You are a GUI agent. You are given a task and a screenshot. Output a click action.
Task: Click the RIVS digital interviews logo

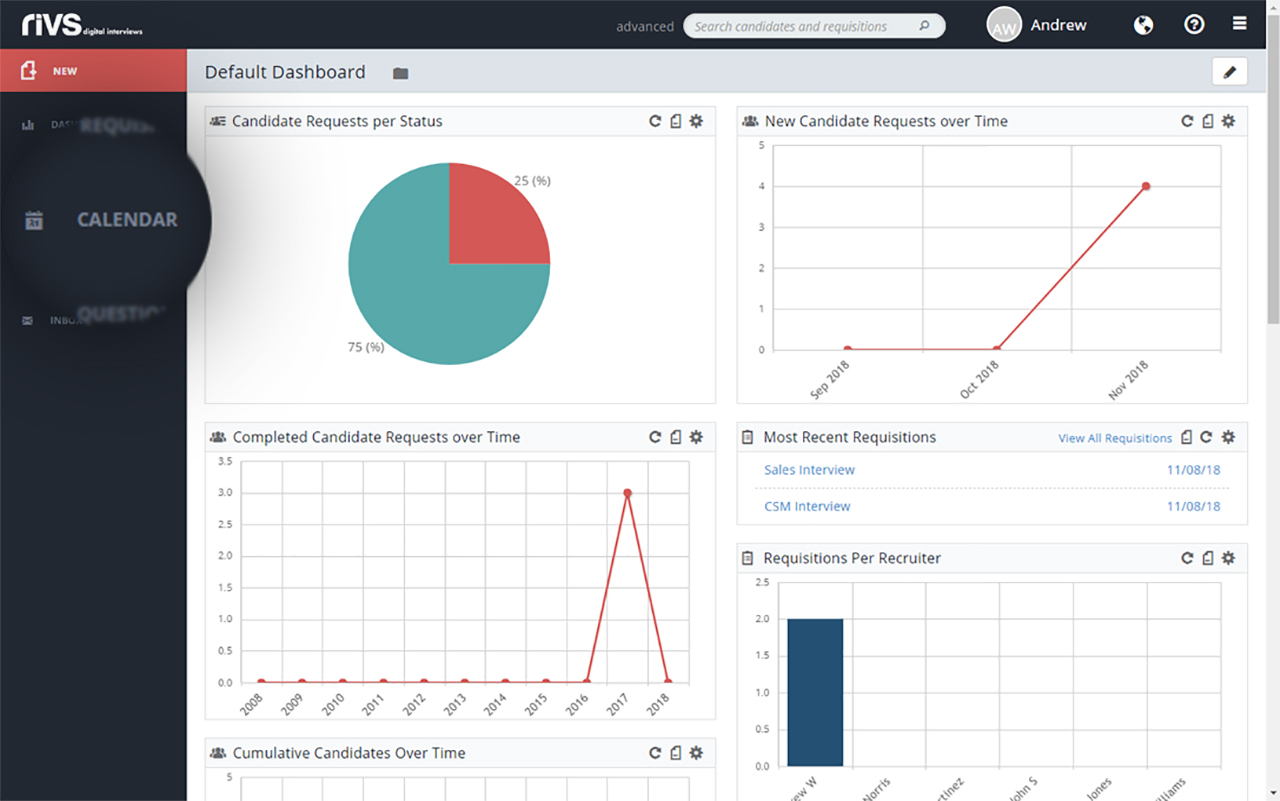click(x=82, y=25)
